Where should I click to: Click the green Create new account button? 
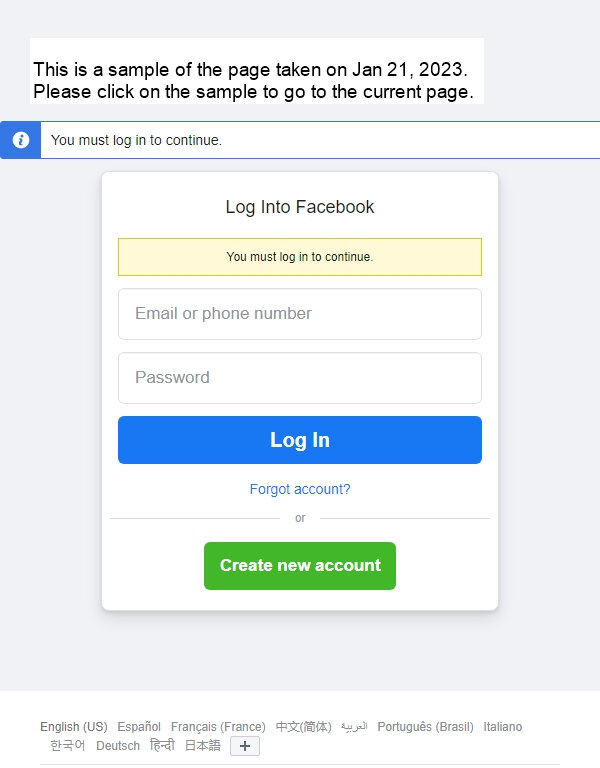point(300,566)
